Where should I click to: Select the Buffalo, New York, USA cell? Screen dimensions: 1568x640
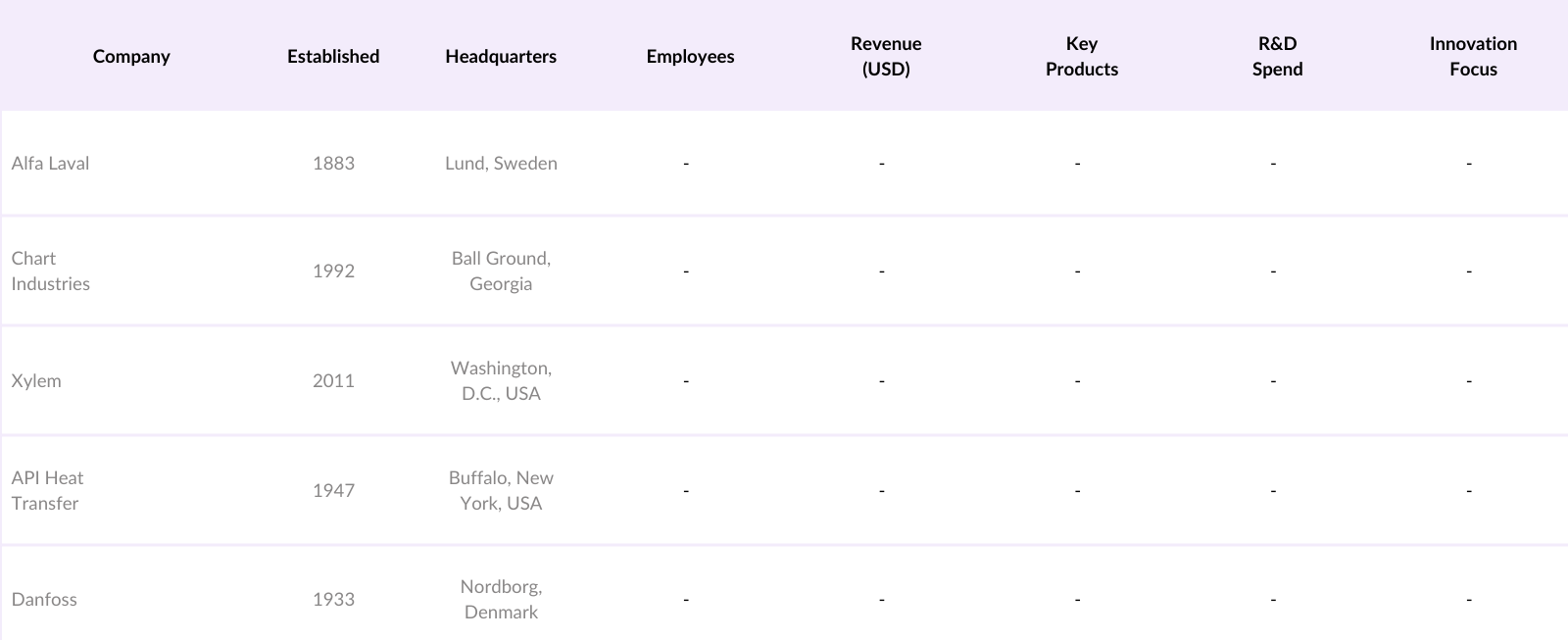click(x=501, y=491)
